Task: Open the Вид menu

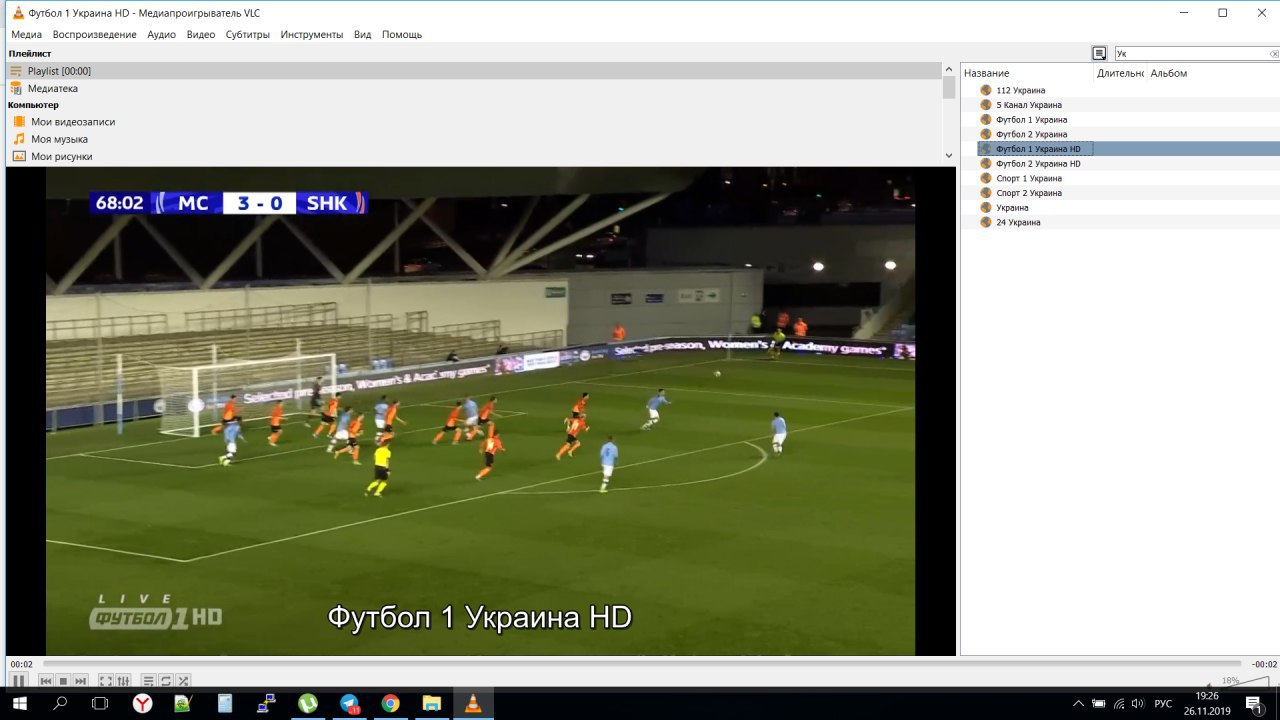Action: pos(363,34)
